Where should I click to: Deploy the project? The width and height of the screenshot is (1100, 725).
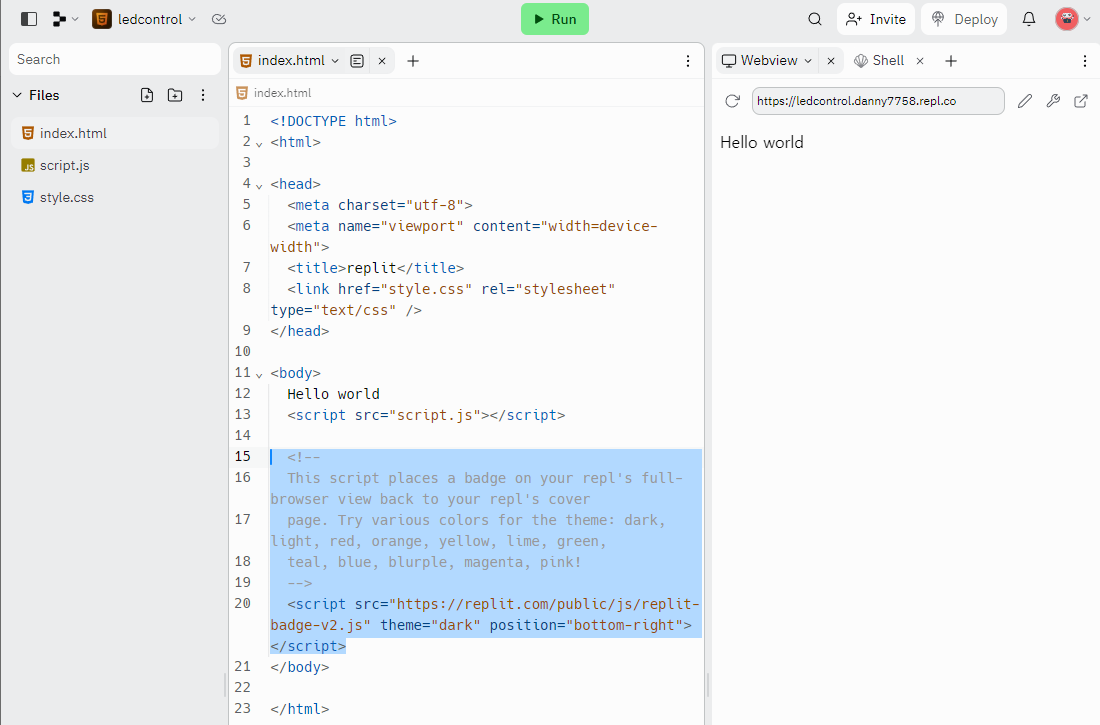pos(964,19)
